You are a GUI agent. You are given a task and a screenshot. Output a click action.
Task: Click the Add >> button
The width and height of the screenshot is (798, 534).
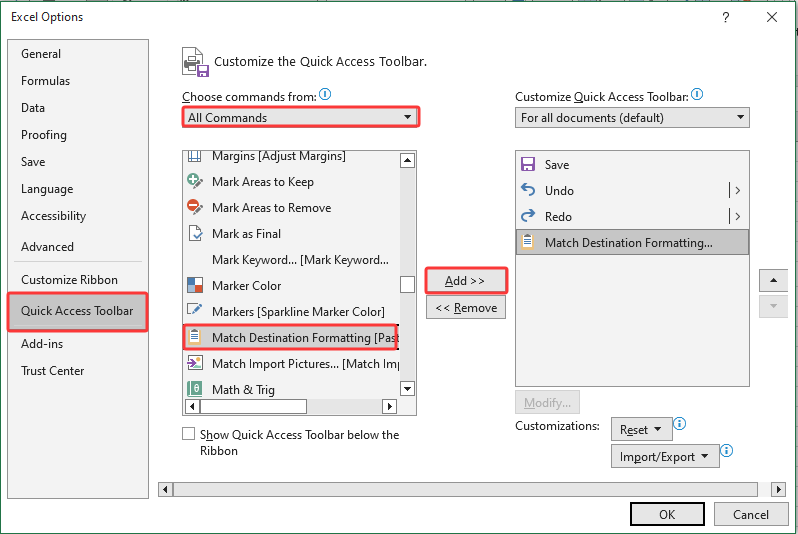465,281
